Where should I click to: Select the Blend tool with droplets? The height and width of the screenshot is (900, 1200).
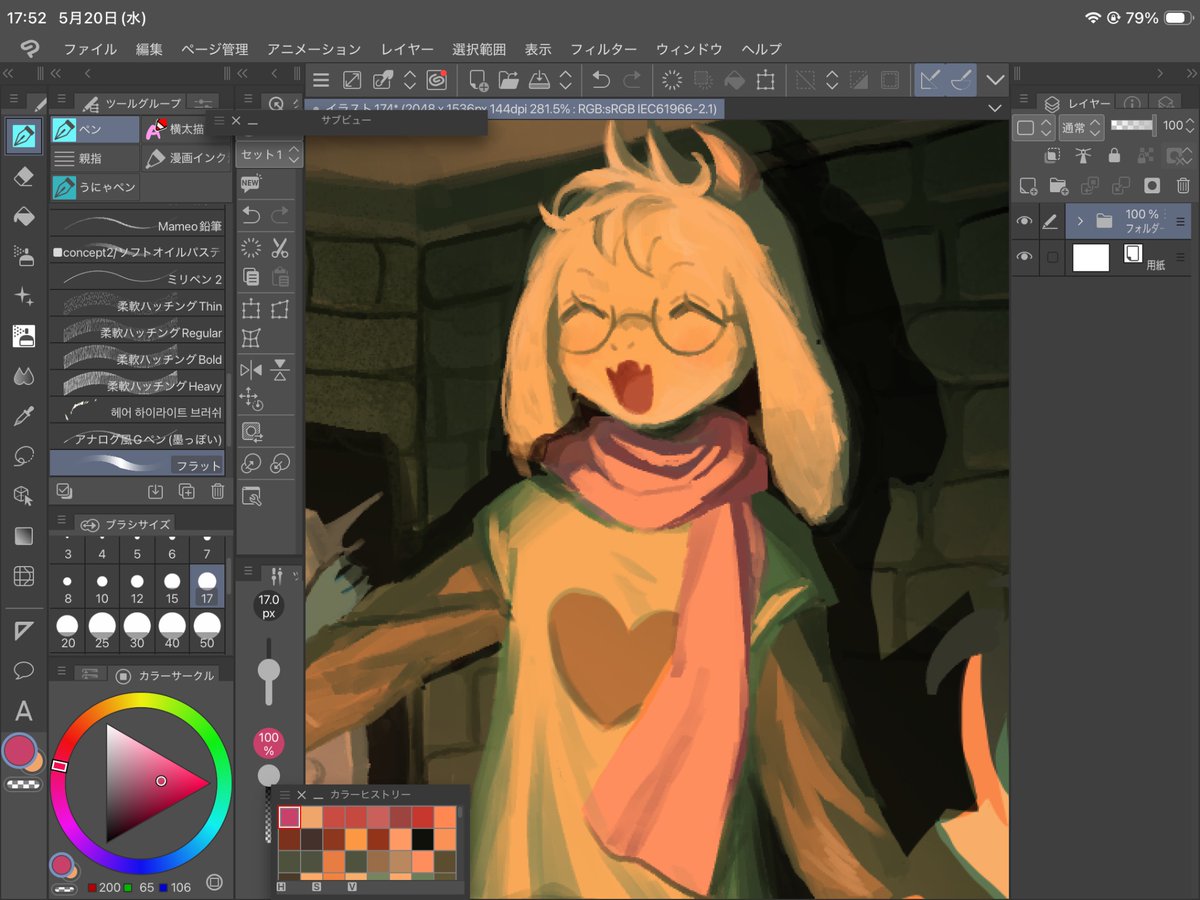[x=23, y=376]
